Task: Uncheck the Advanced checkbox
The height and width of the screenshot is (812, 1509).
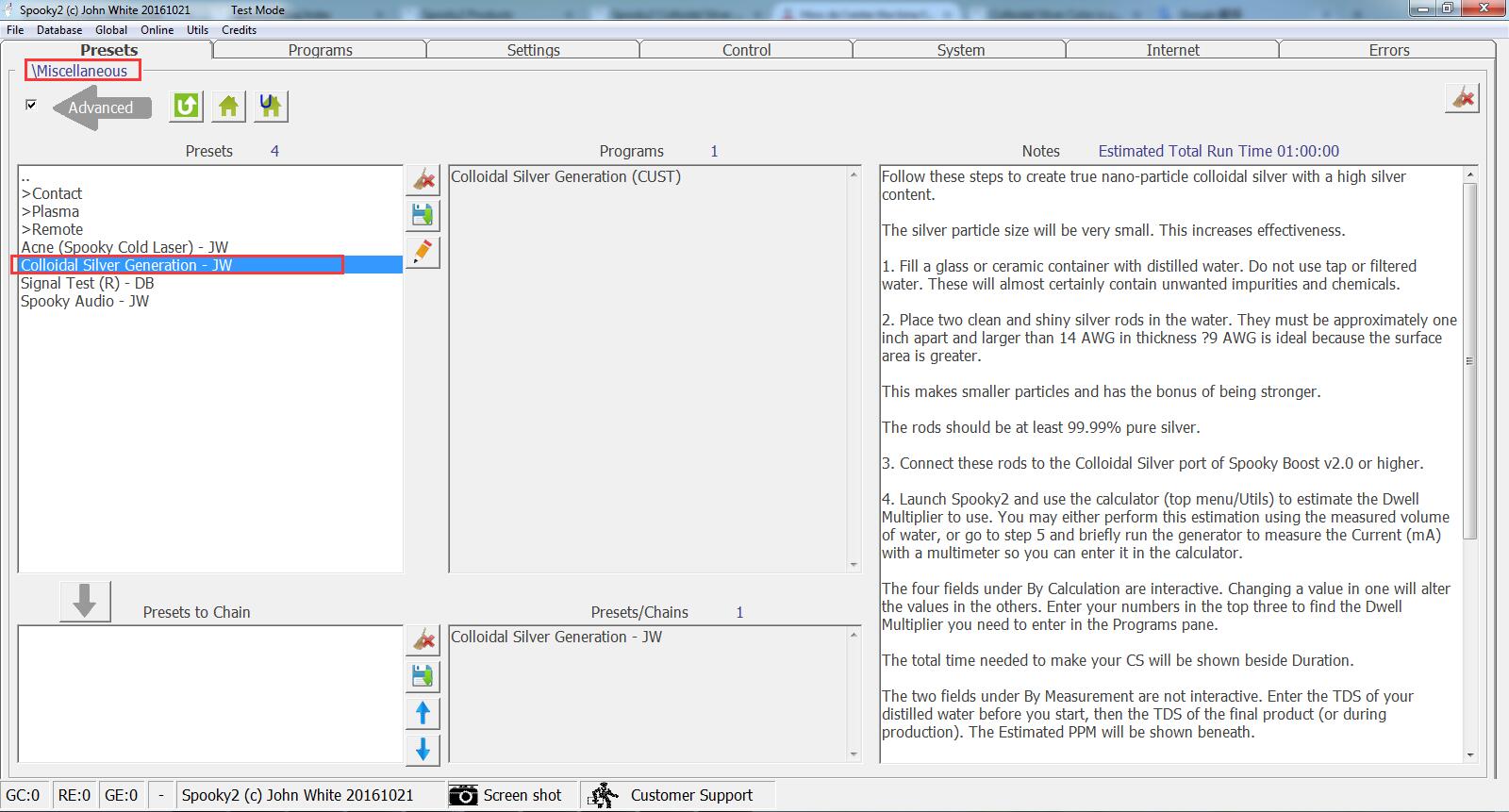Action: [x=31, y=105]
